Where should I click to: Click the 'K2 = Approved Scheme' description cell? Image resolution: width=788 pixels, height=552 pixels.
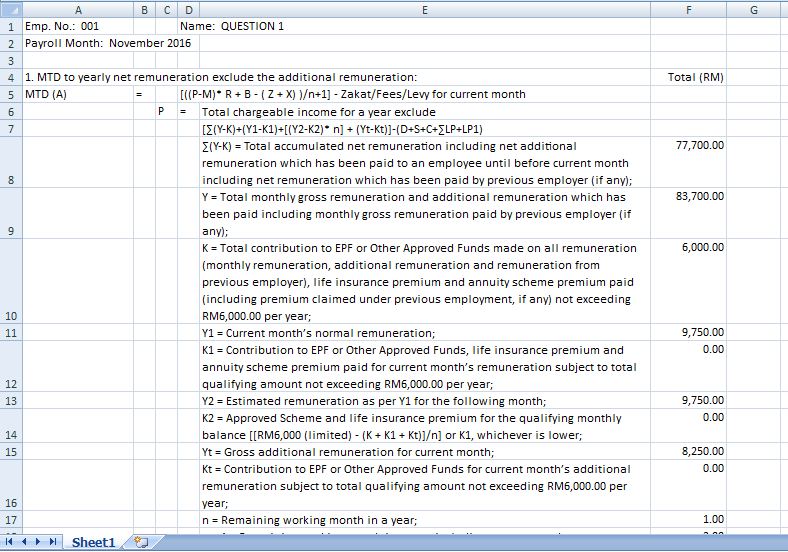[425, 426]
